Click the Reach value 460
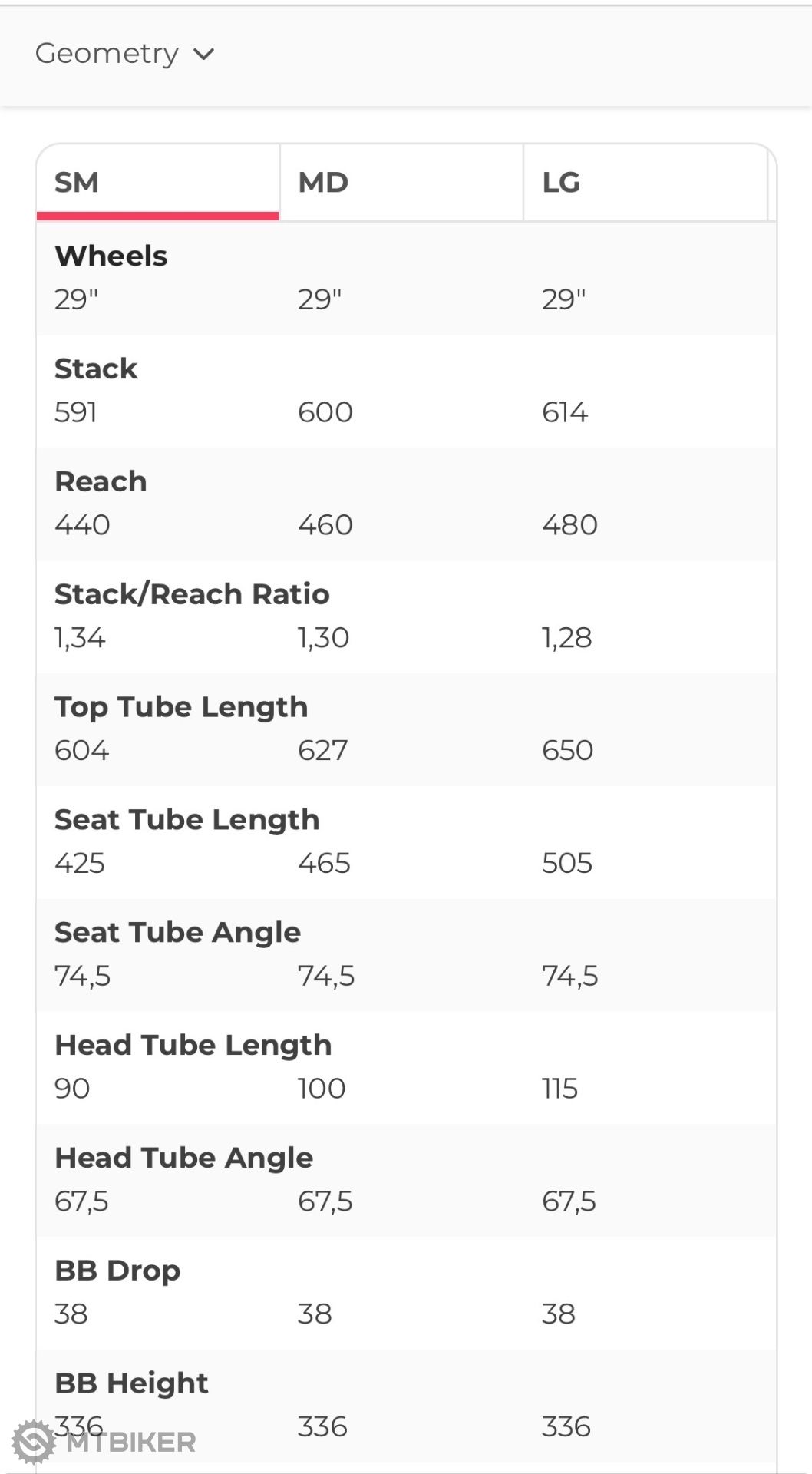The height and width of the screenshot is (1474, 812). 325,525
